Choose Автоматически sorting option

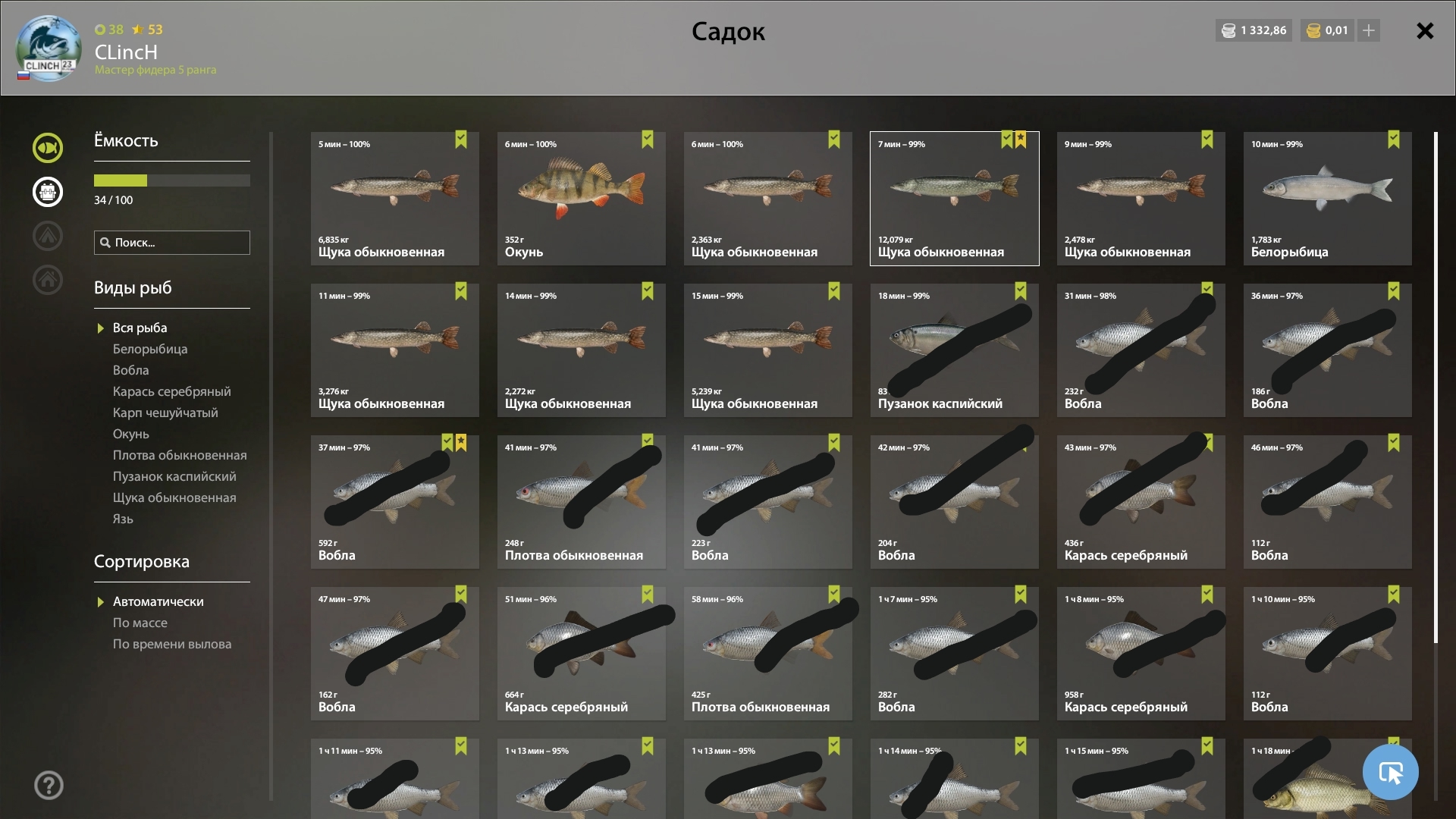[158, 601]
